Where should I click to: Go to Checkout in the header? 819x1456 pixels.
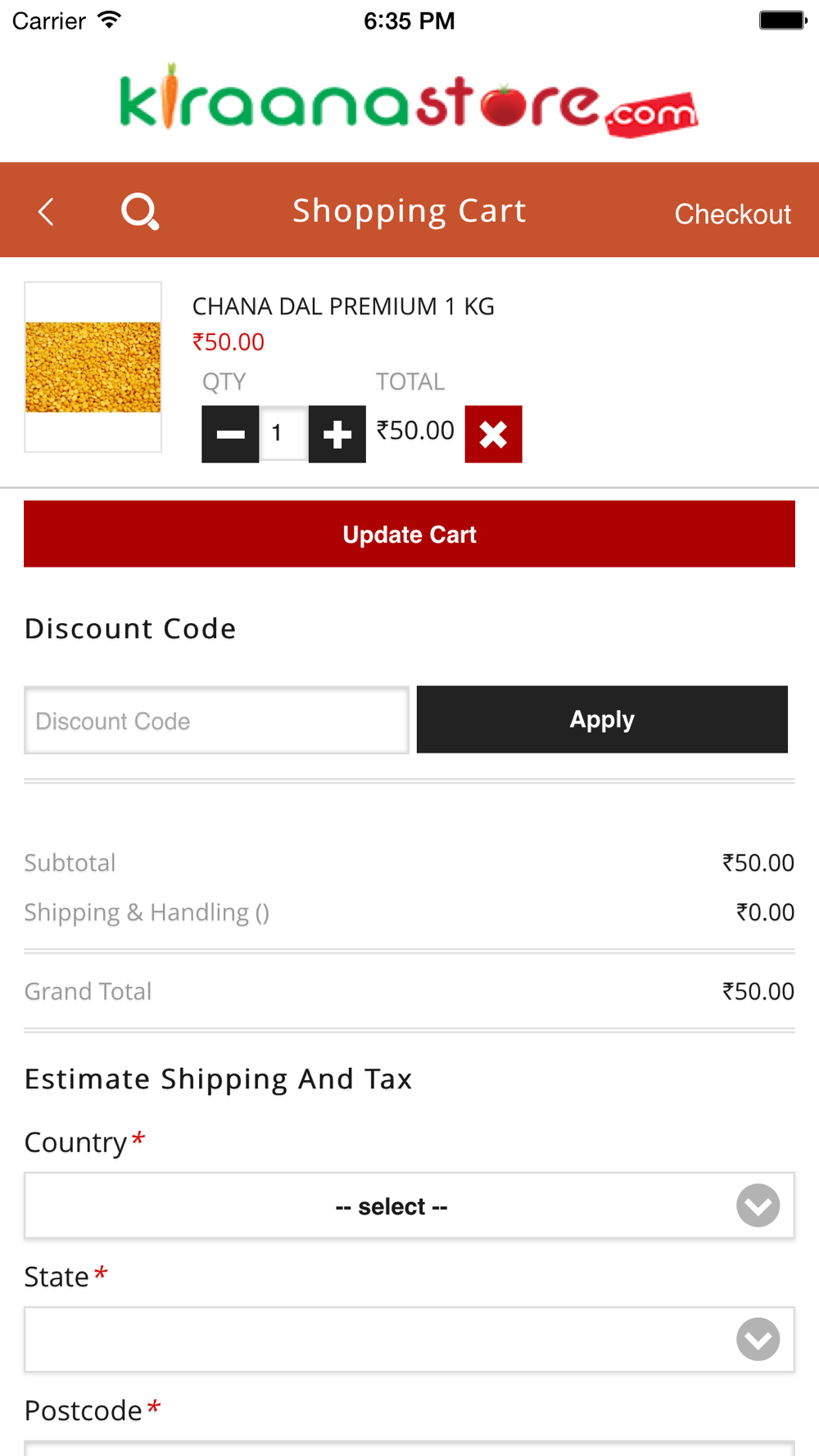(x=732, y=214)
